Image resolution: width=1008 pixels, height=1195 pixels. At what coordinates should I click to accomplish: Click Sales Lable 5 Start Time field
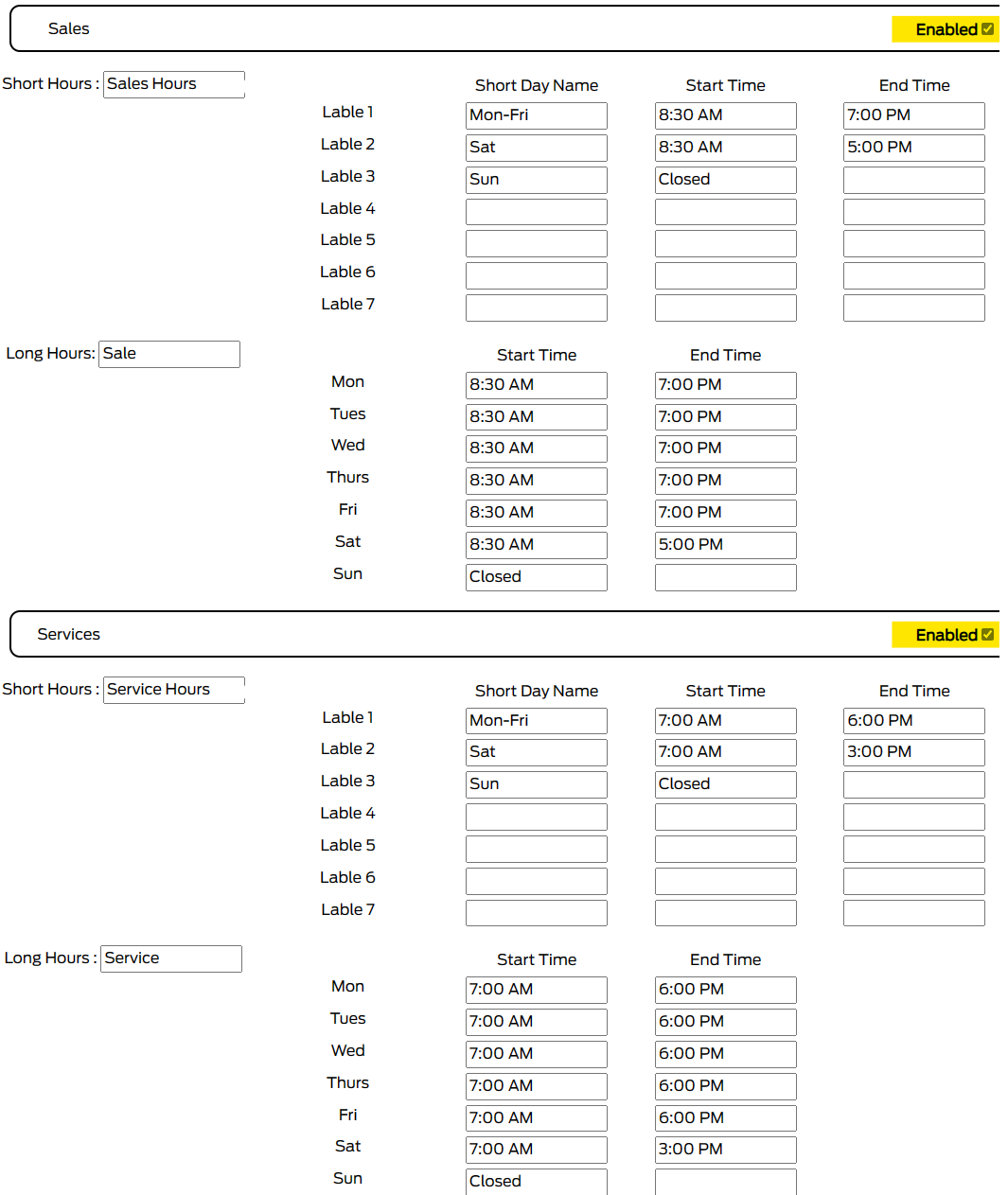point(726,243)
